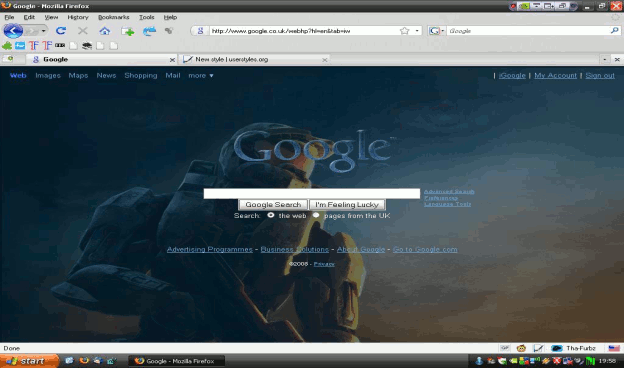Open Business Solutions link
The width and height of the screenshot is (624, 368).
(x=294, y=249)
